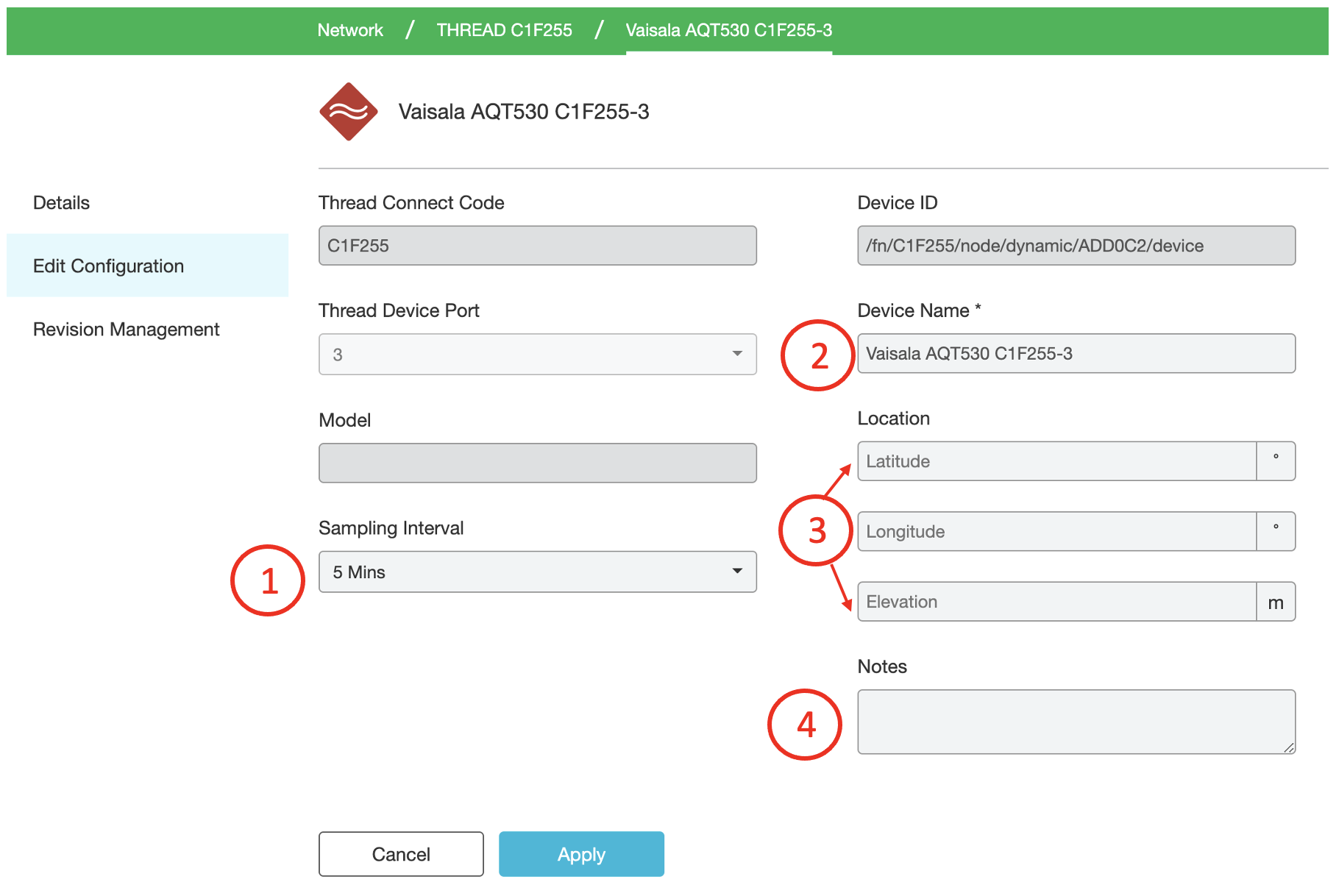Click the Vaisala device diamond icon
The width and height of the screenshot is (1336, 896).
(348, 112)
